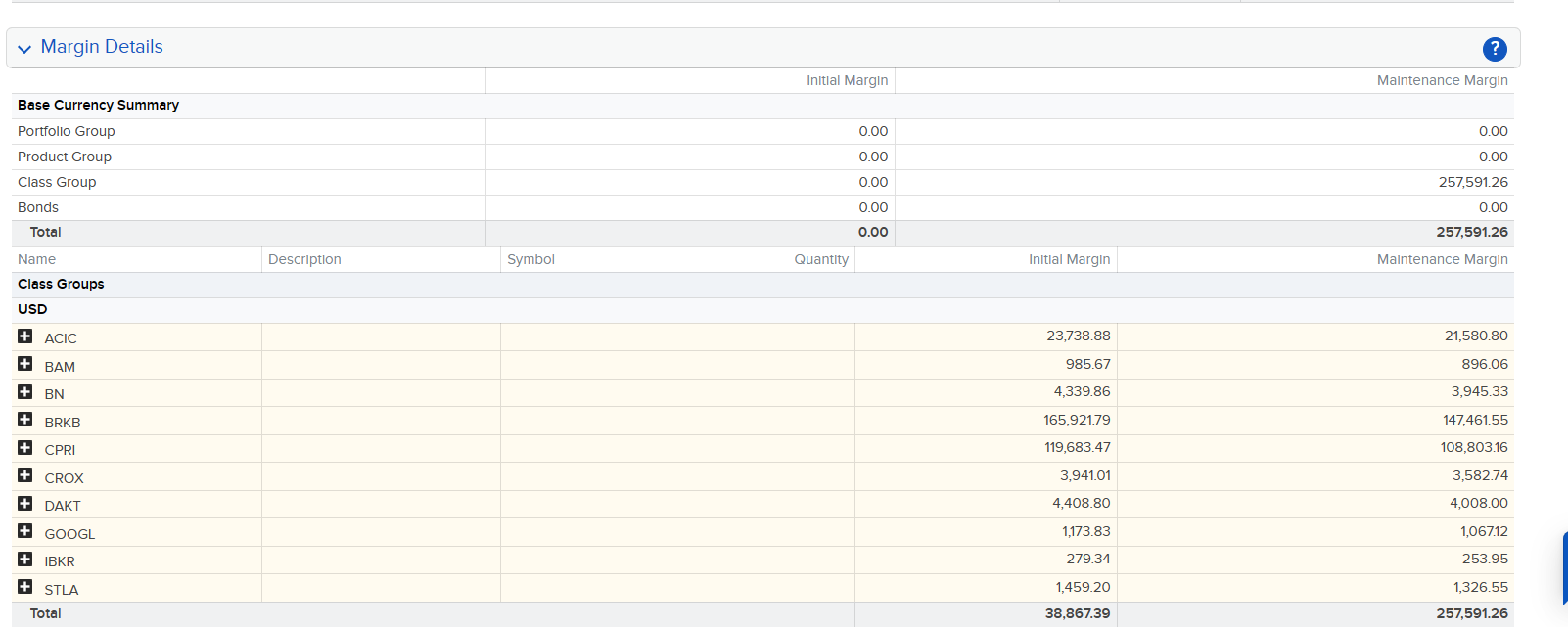
Task: Select the STLA symbol name
Action: (x=62, y=590)
